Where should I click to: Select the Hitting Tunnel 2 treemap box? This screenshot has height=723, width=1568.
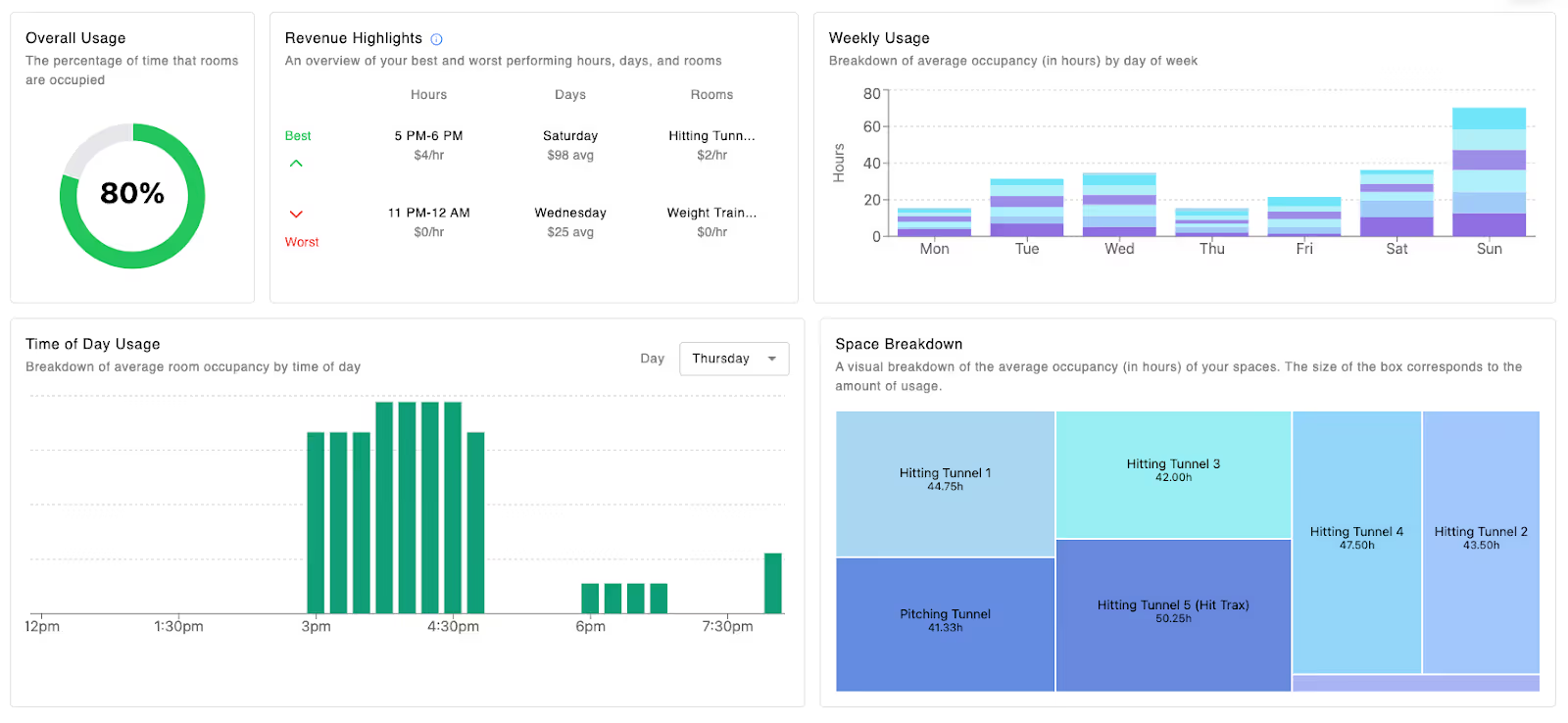(1481, 542)
